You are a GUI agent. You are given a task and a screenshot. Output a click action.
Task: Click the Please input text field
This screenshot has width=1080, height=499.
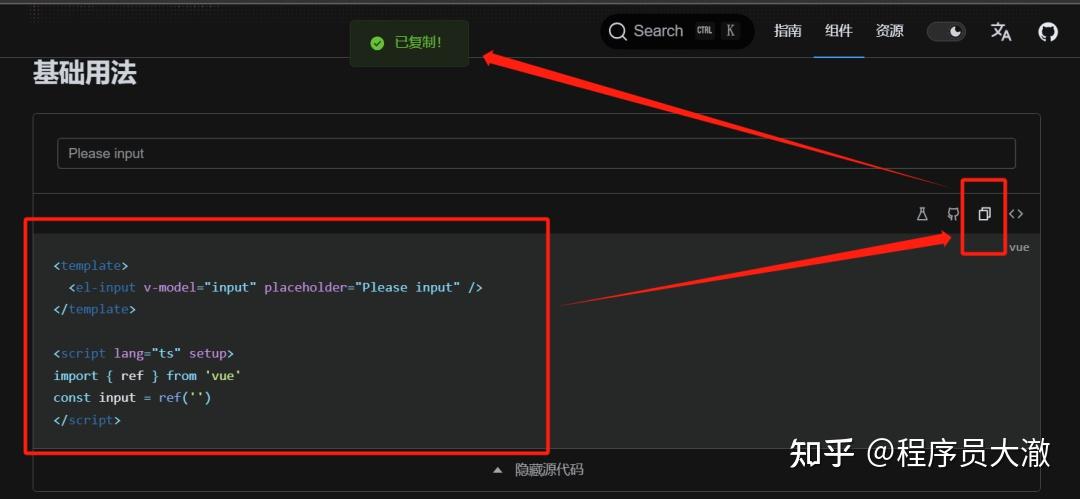536,153
